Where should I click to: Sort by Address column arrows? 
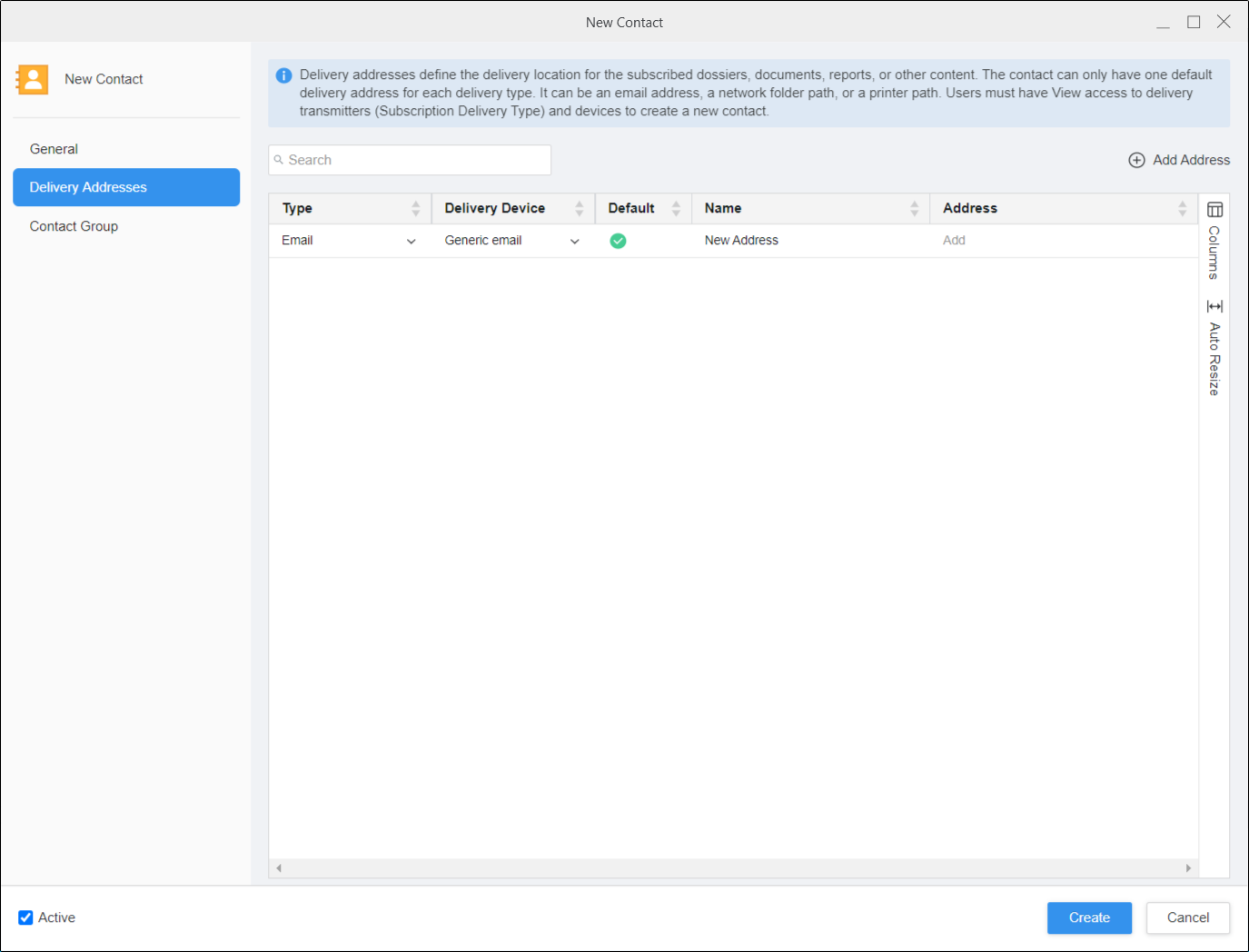(x=1182, y=208)
